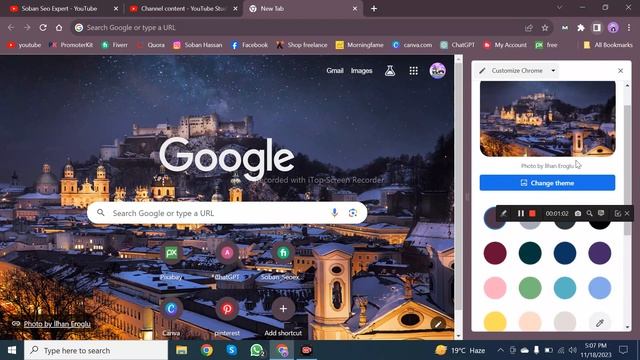The image size is (640, 360).
Task: Open the Soban Seoex Fiverr shortcut
Action: coord(283,260)
